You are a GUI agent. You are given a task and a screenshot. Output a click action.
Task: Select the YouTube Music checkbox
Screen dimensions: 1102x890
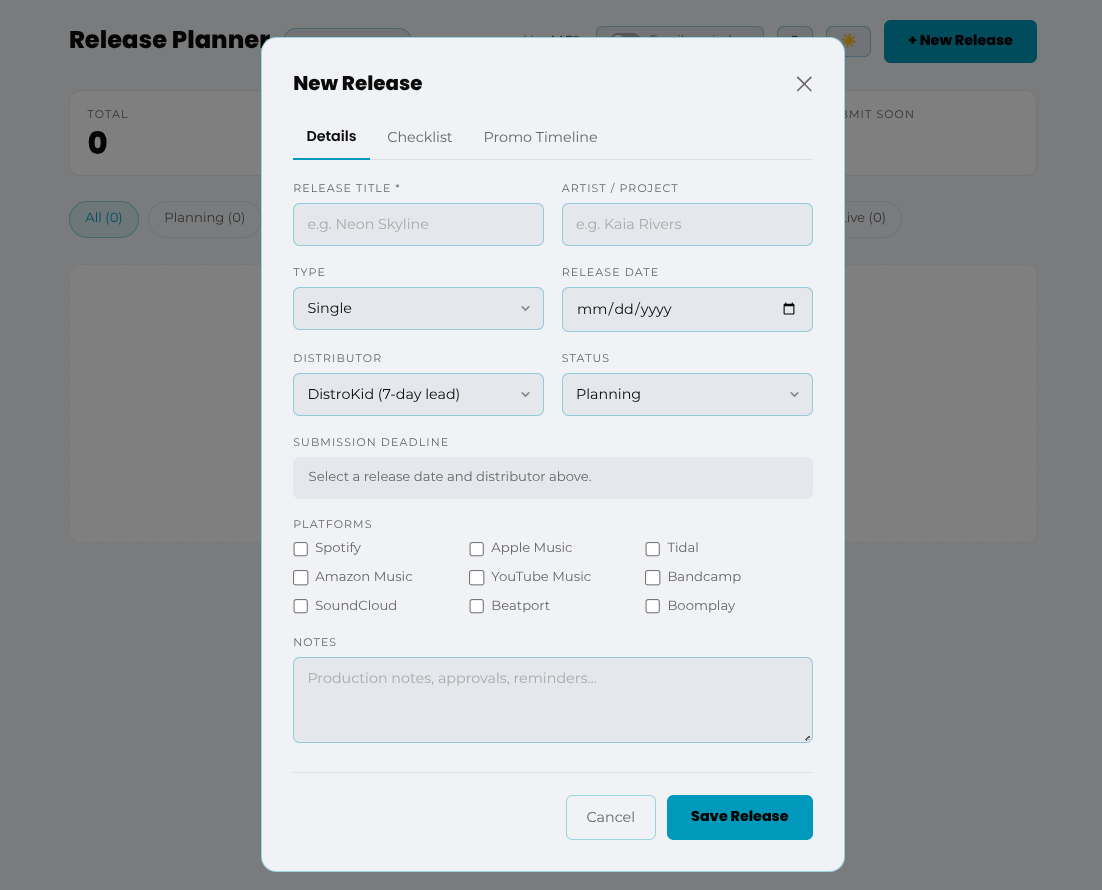coord(477,577)
